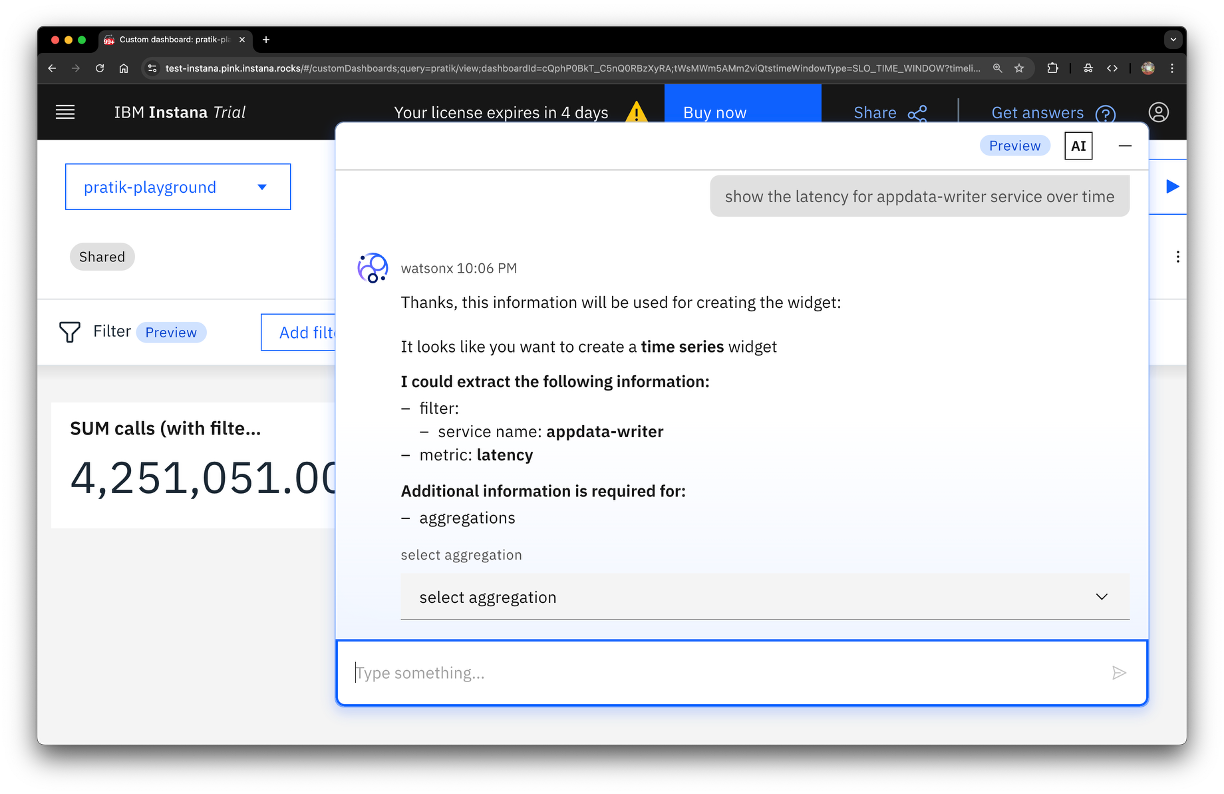Viewport: 1224px width, 794px height.
Task: Click the blue play arrow icon
Action: (x=1172, y=187)
